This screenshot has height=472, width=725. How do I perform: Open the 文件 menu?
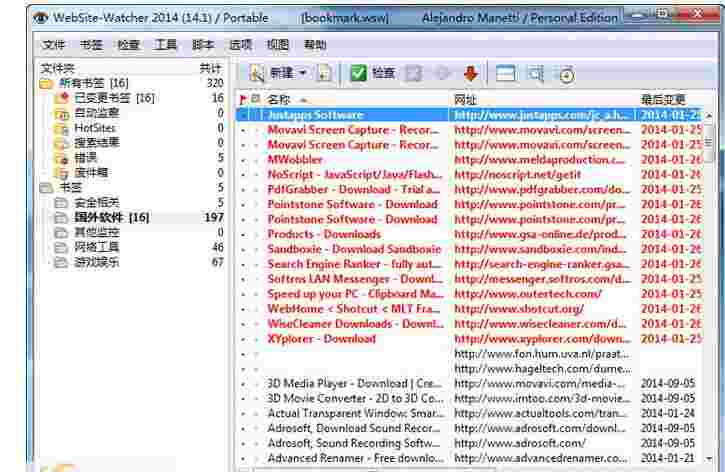click(x=54, y=45)
